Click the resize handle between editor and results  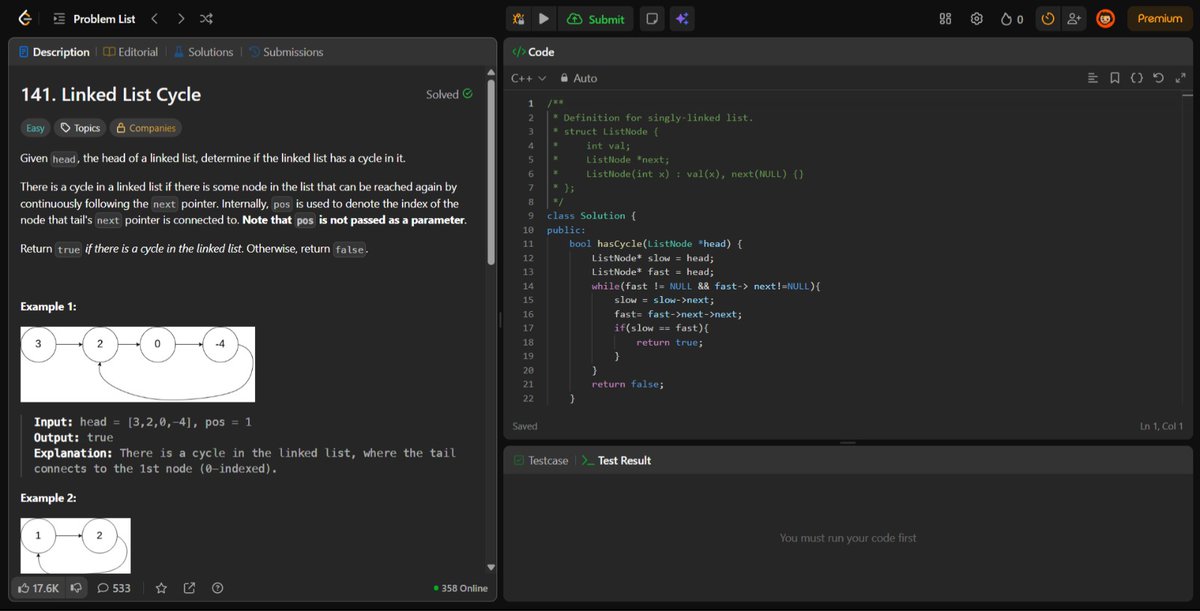[848, 442]
